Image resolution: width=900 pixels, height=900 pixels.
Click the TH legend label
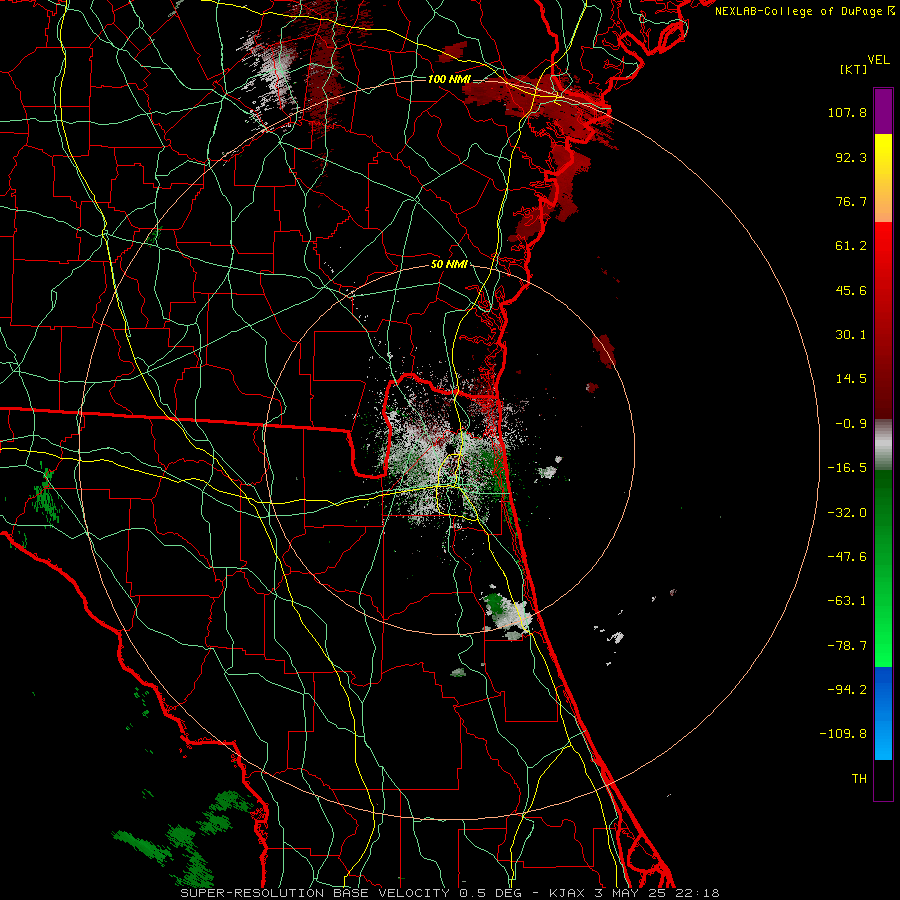pyautogui.click(x=859, y=779)
